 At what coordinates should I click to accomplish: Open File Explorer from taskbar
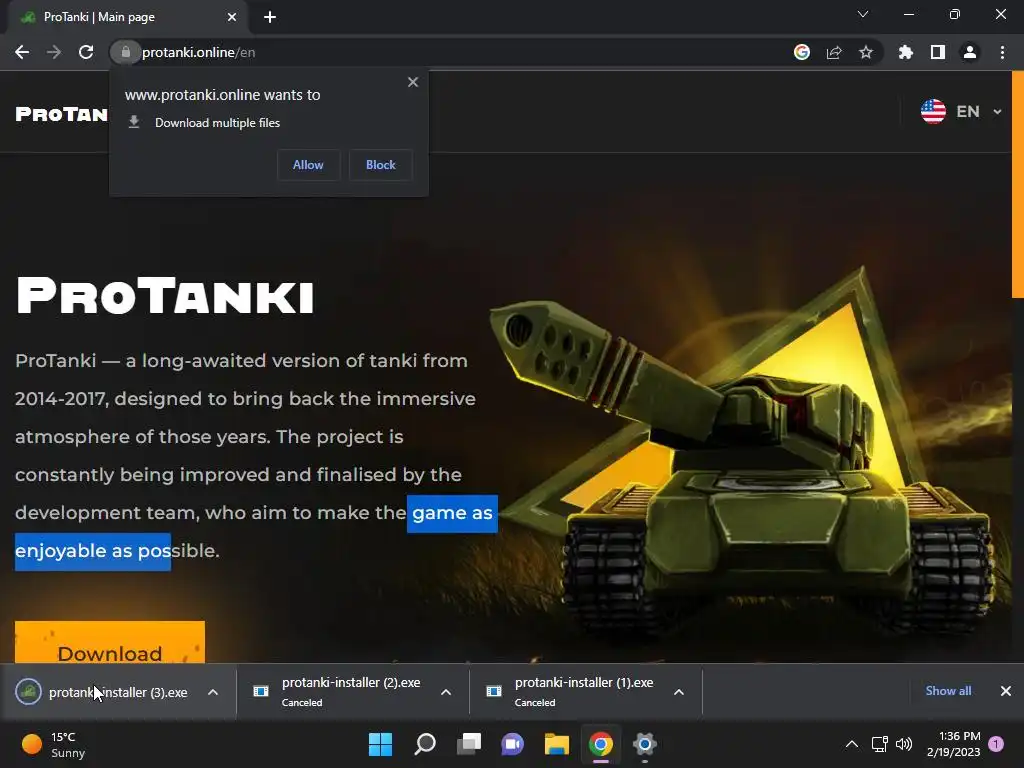(x=557, y=744)
